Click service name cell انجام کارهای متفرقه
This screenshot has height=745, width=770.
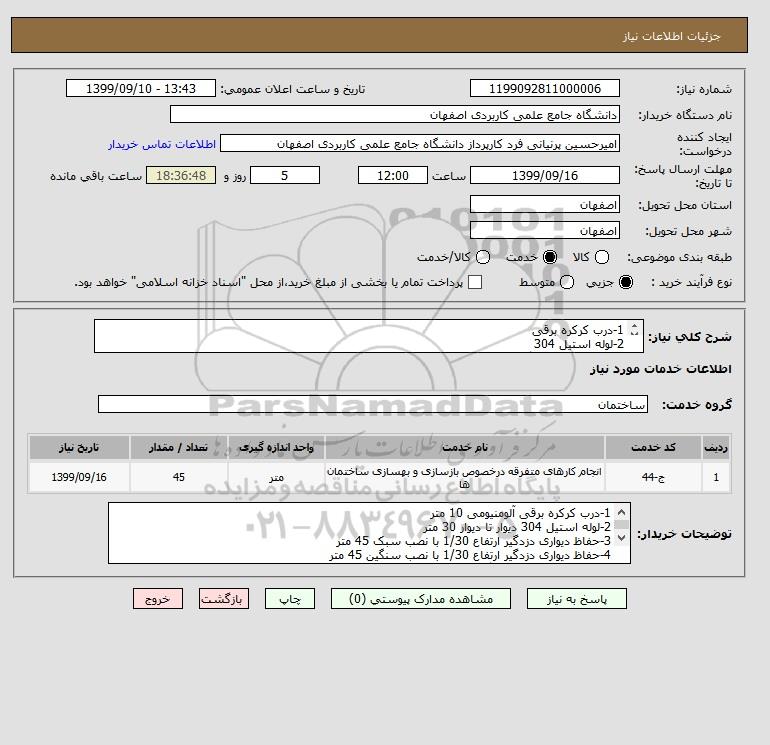point(465,477)
